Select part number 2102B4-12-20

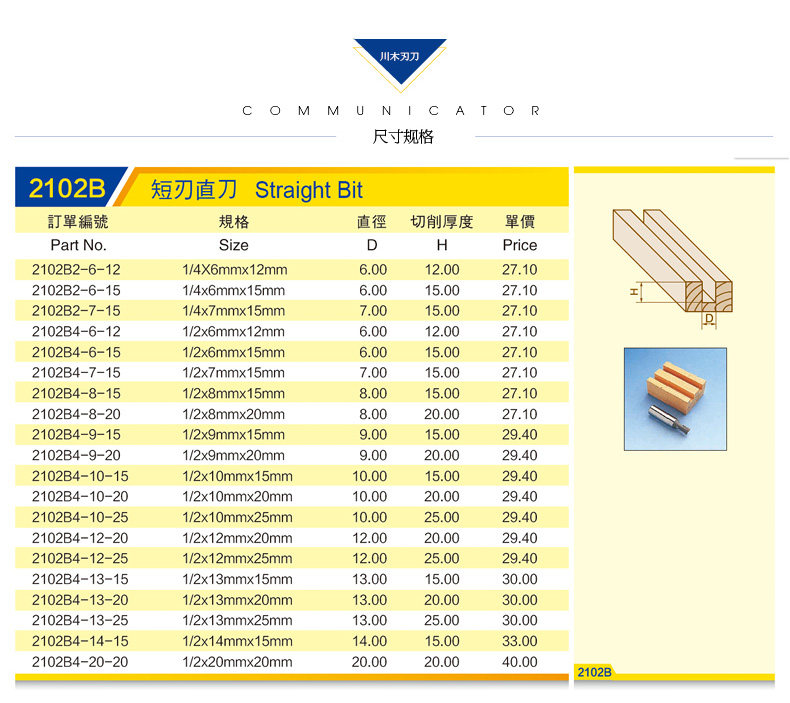[80, 538]
